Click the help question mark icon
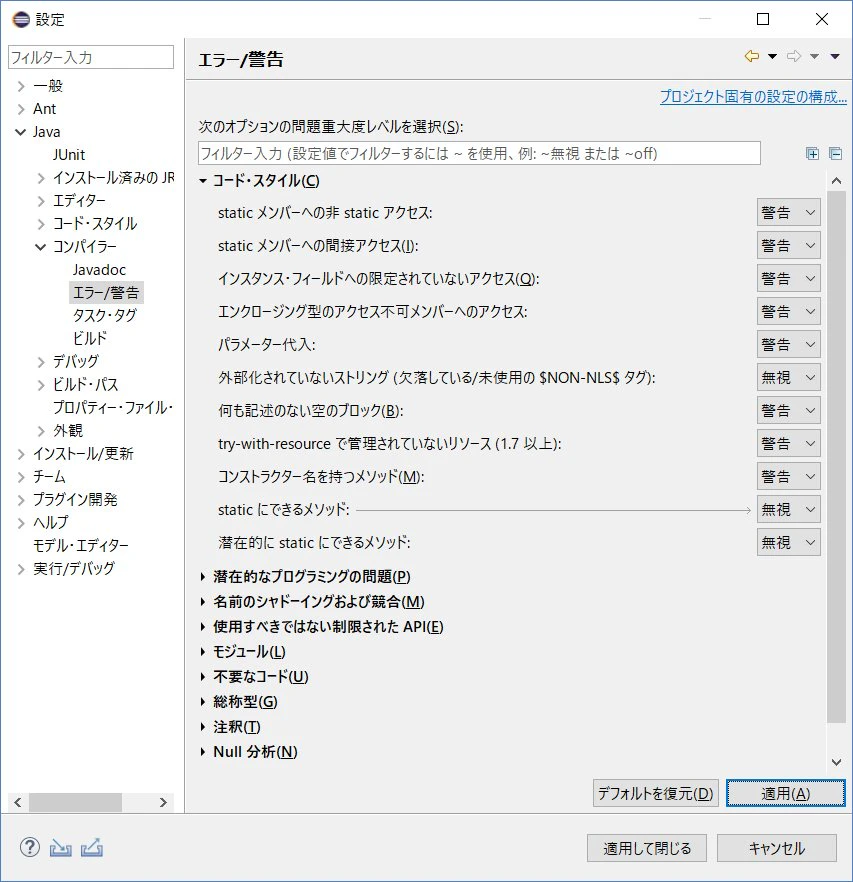This screenshot has width=853, height=882. click(x=30, y=847)
